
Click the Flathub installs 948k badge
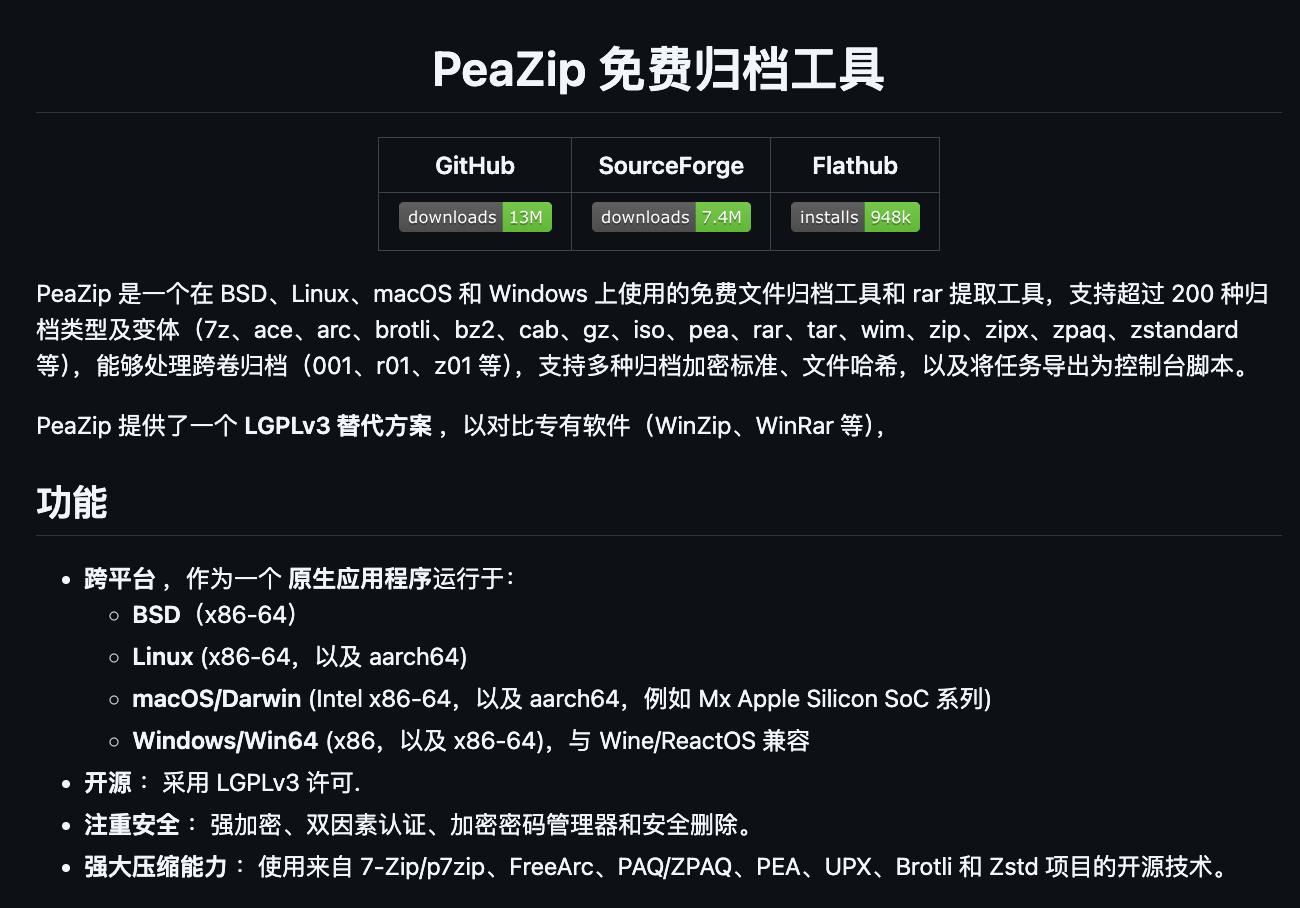855,217
